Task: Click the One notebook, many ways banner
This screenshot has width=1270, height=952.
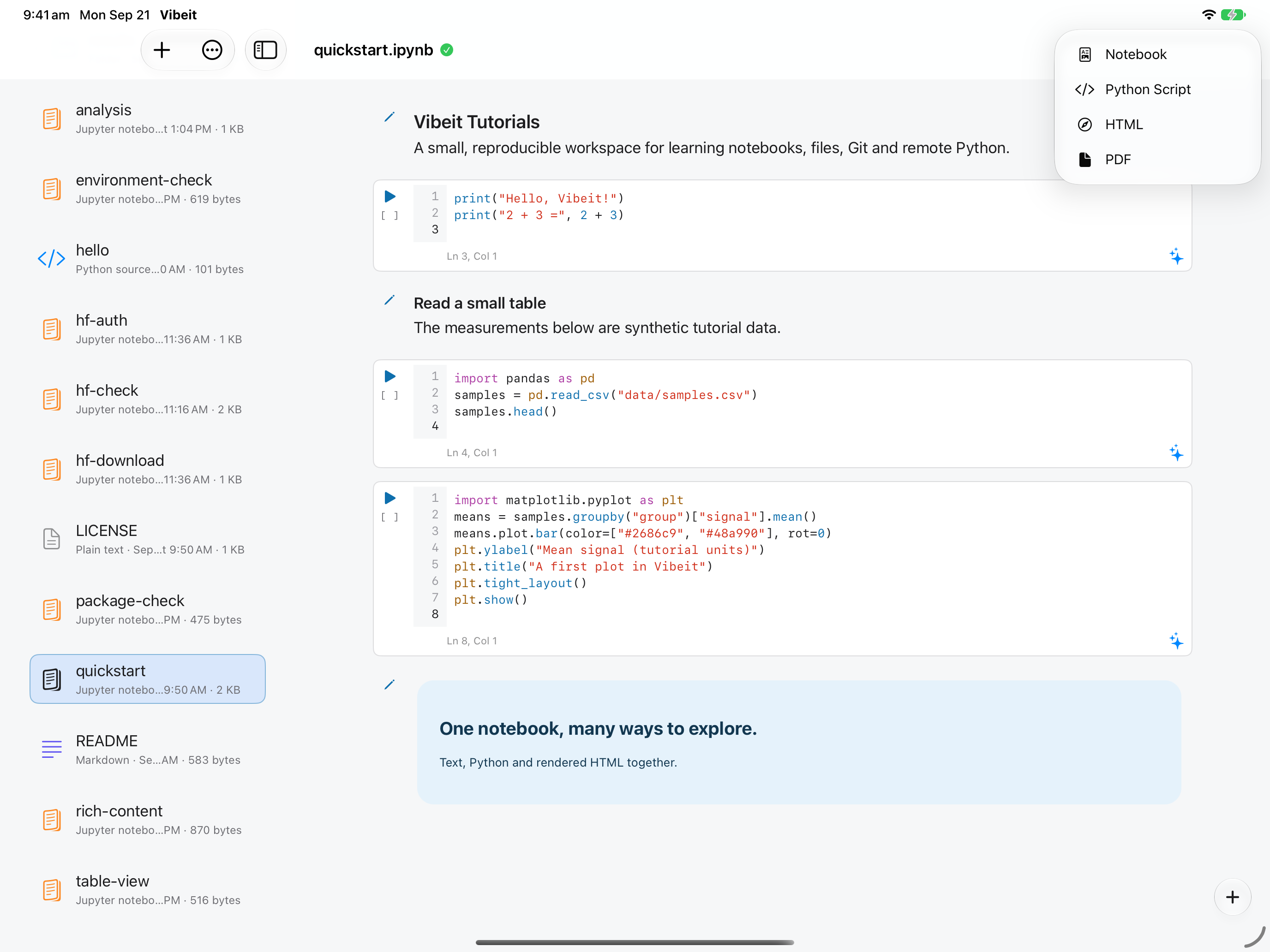Action: (x=799, y=743)
